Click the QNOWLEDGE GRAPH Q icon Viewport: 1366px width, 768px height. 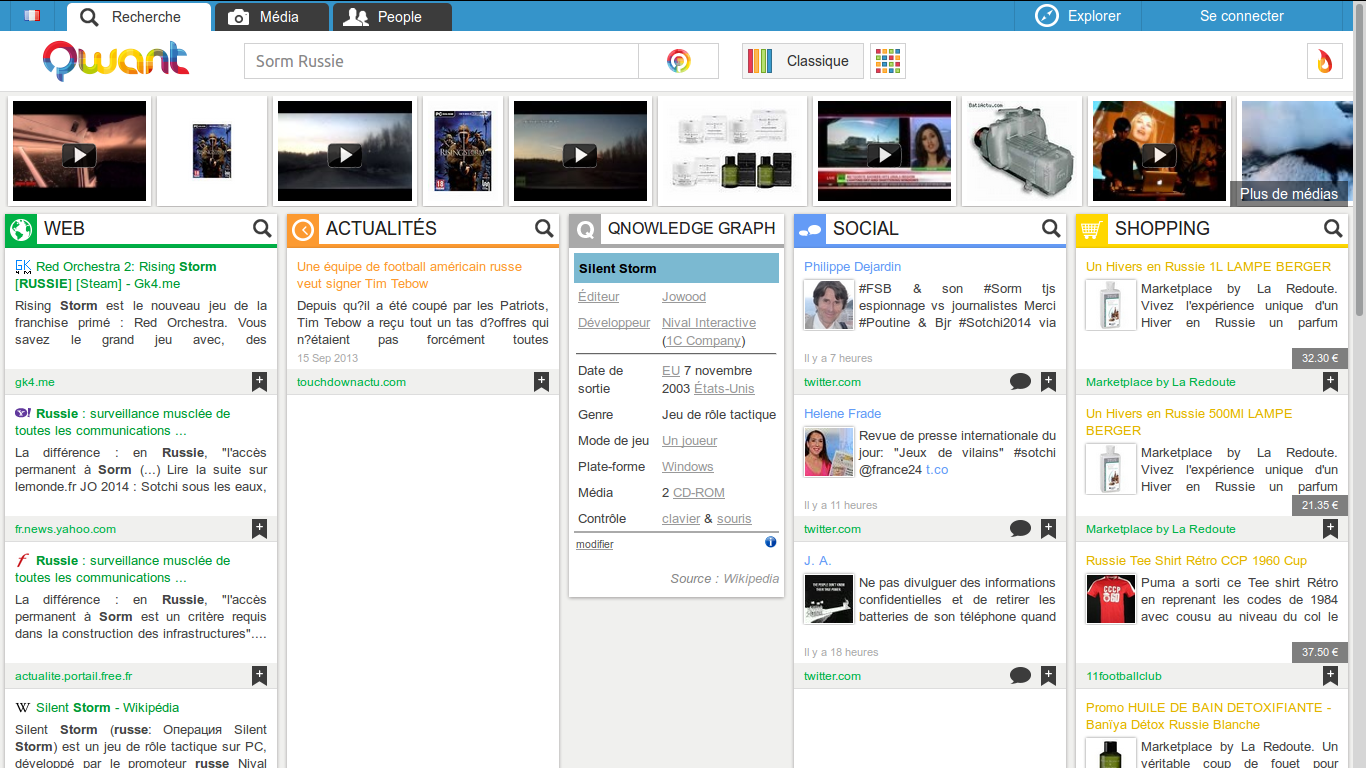[x=585, y=229]
